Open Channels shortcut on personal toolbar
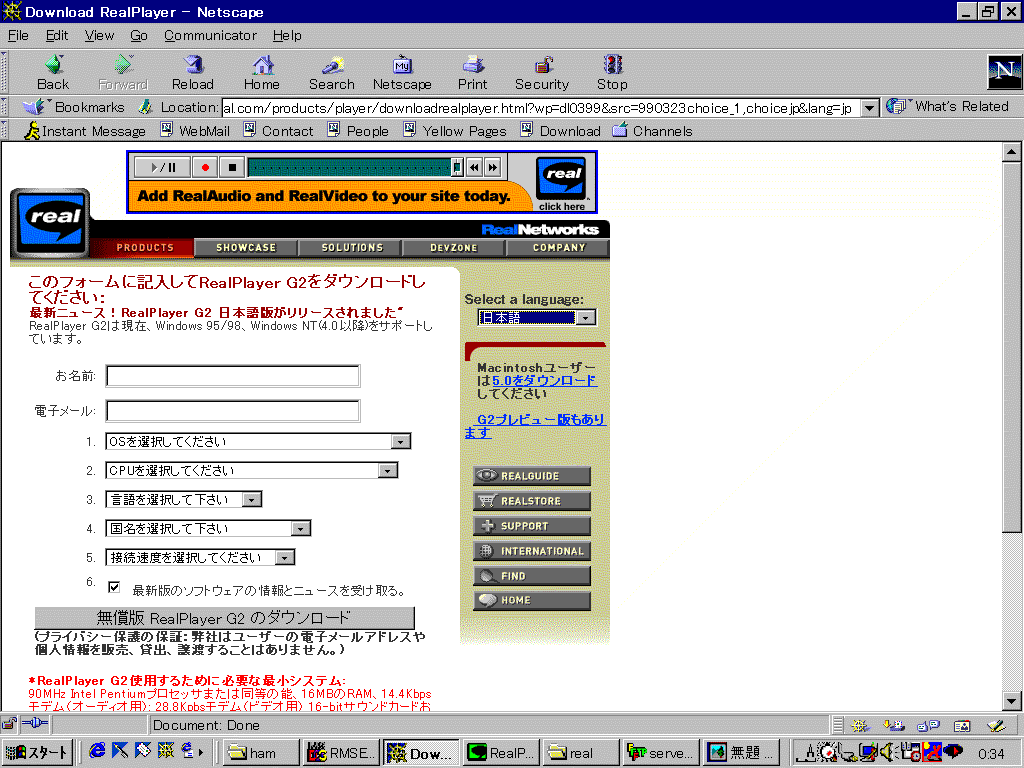Image resolution: width=1024 pixels, height=768 pixels. click(x=652, y=131)
